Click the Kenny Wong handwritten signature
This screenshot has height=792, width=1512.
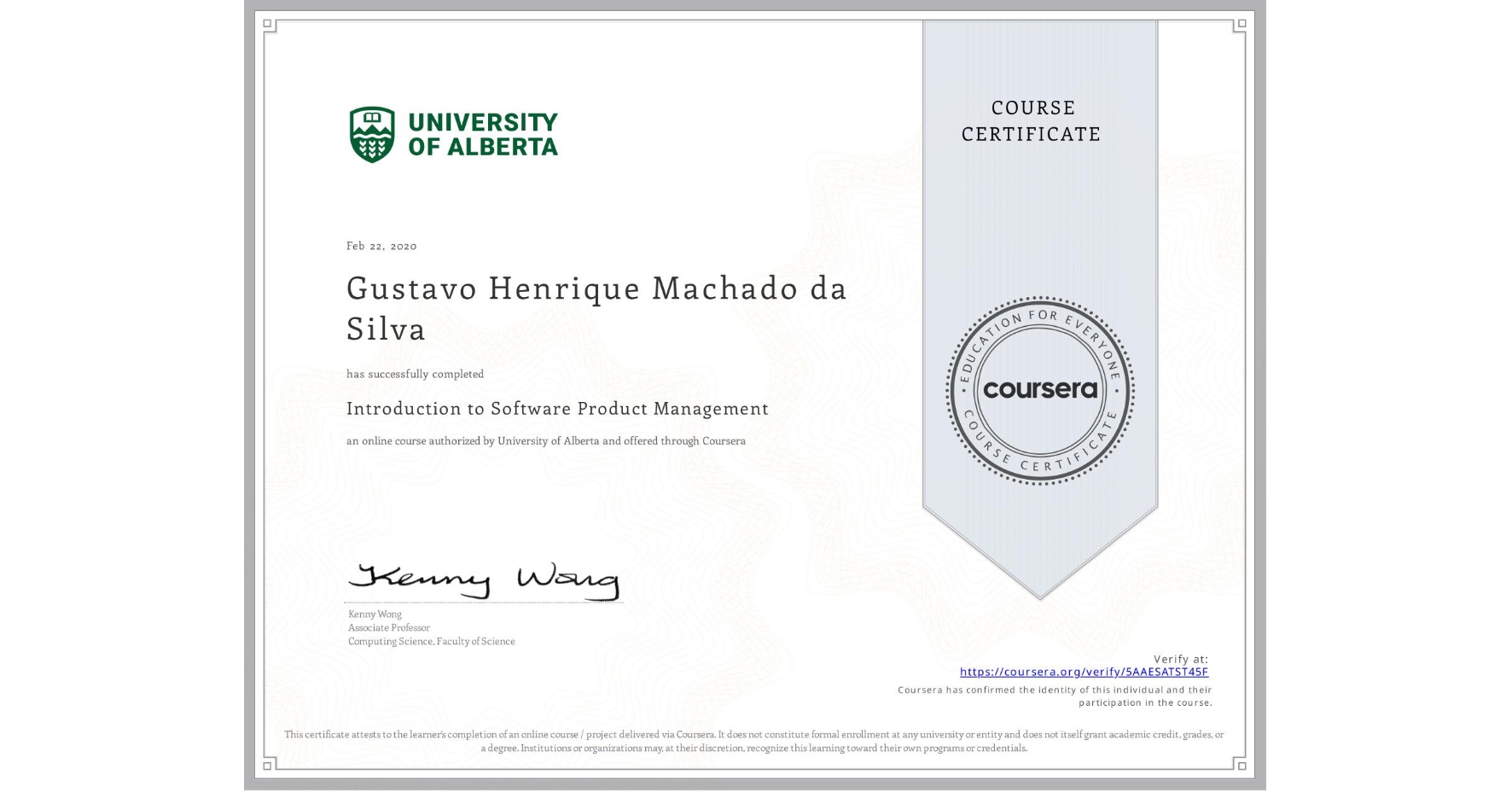tap(484, 580)
